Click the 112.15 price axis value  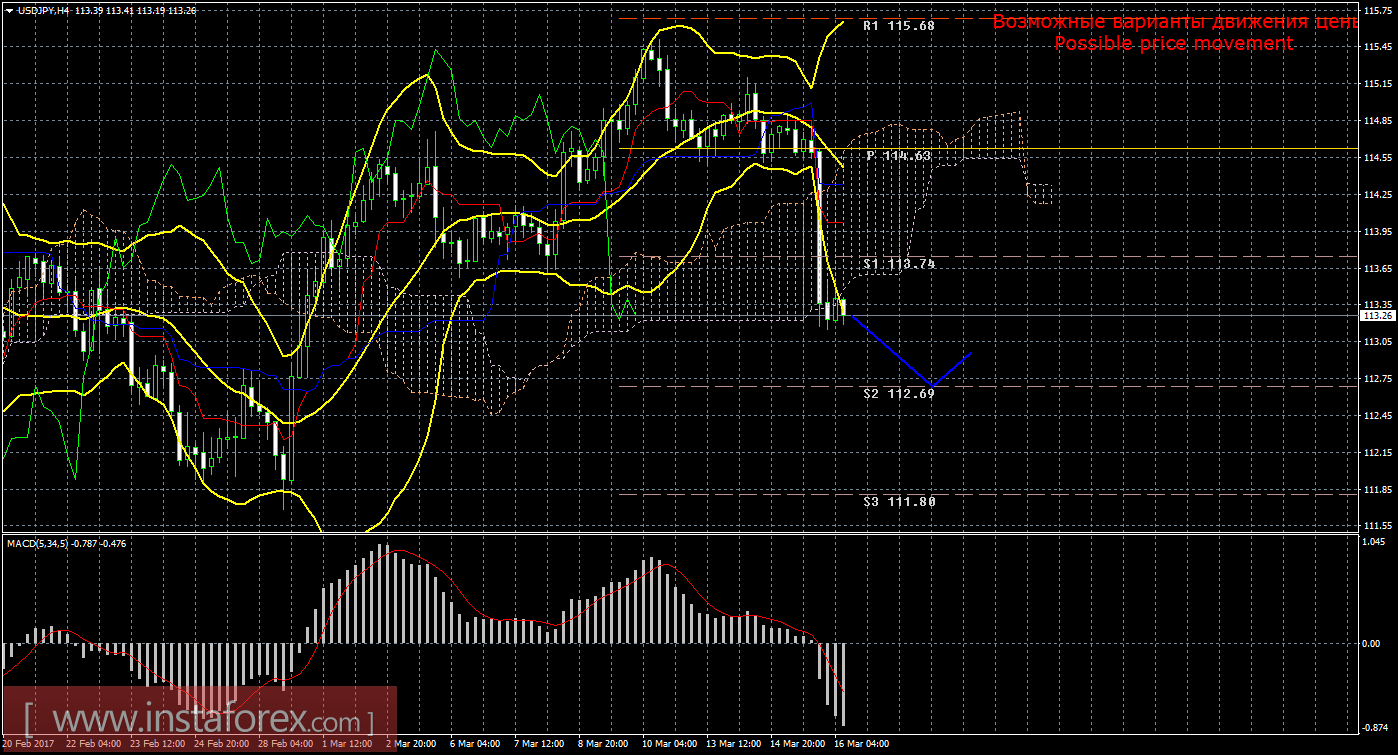tap(1378, 453)
